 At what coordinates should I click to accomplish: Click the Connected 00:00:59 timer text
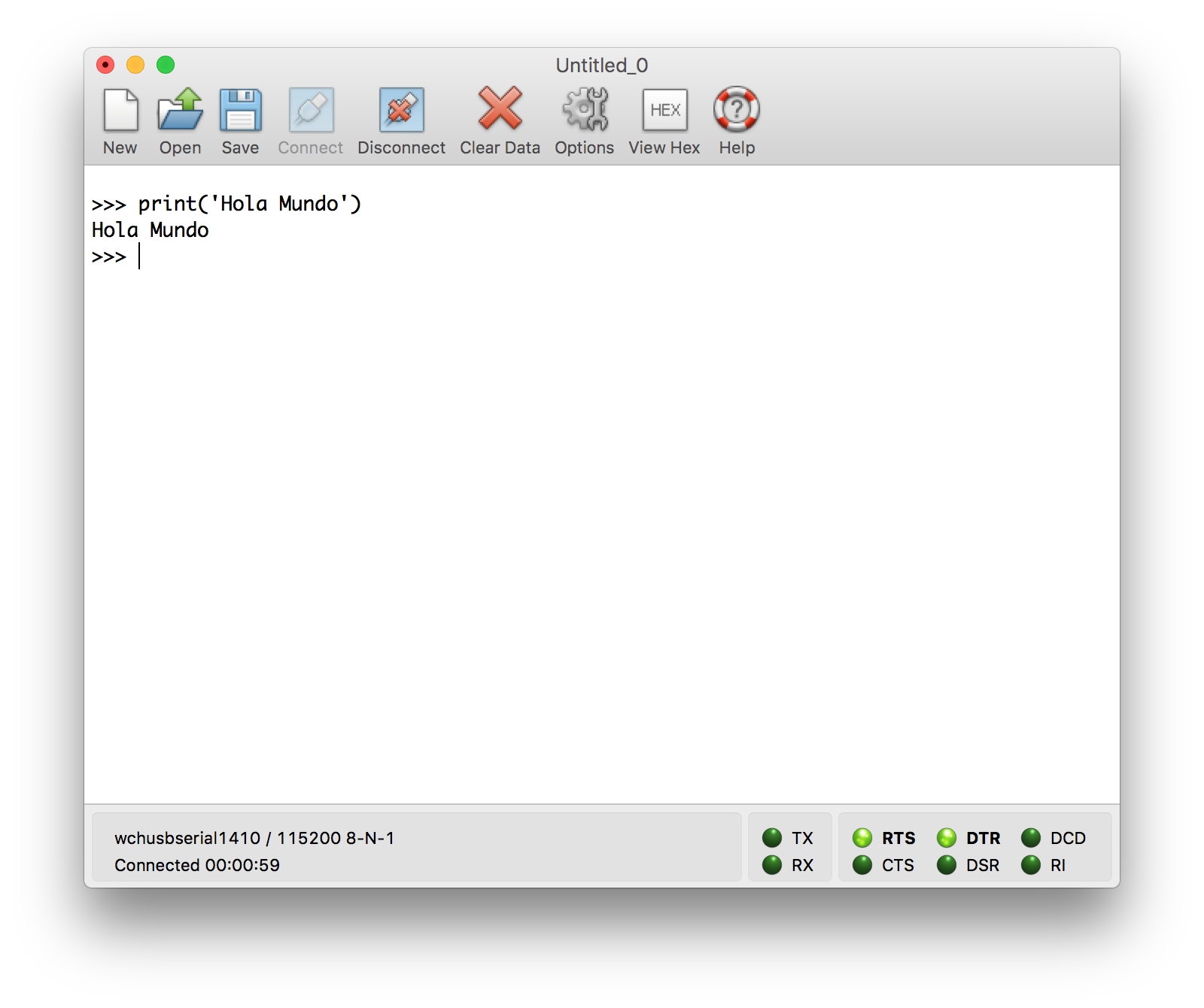197,865
